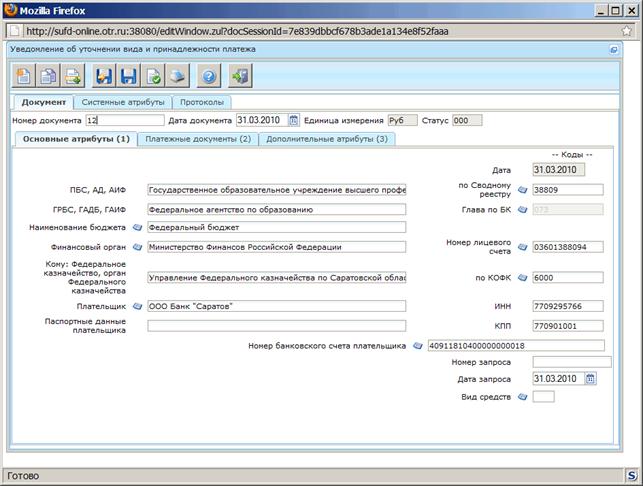Click the create new document icon
Screen dimensions: 643x486
[x=23, y=76]
